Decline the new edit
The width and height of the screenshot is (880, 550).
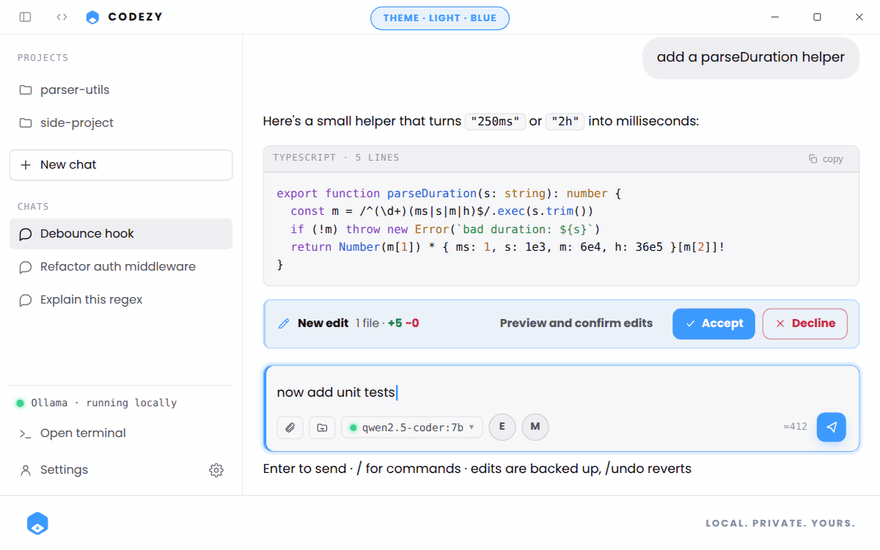click(x=805, y=324)
